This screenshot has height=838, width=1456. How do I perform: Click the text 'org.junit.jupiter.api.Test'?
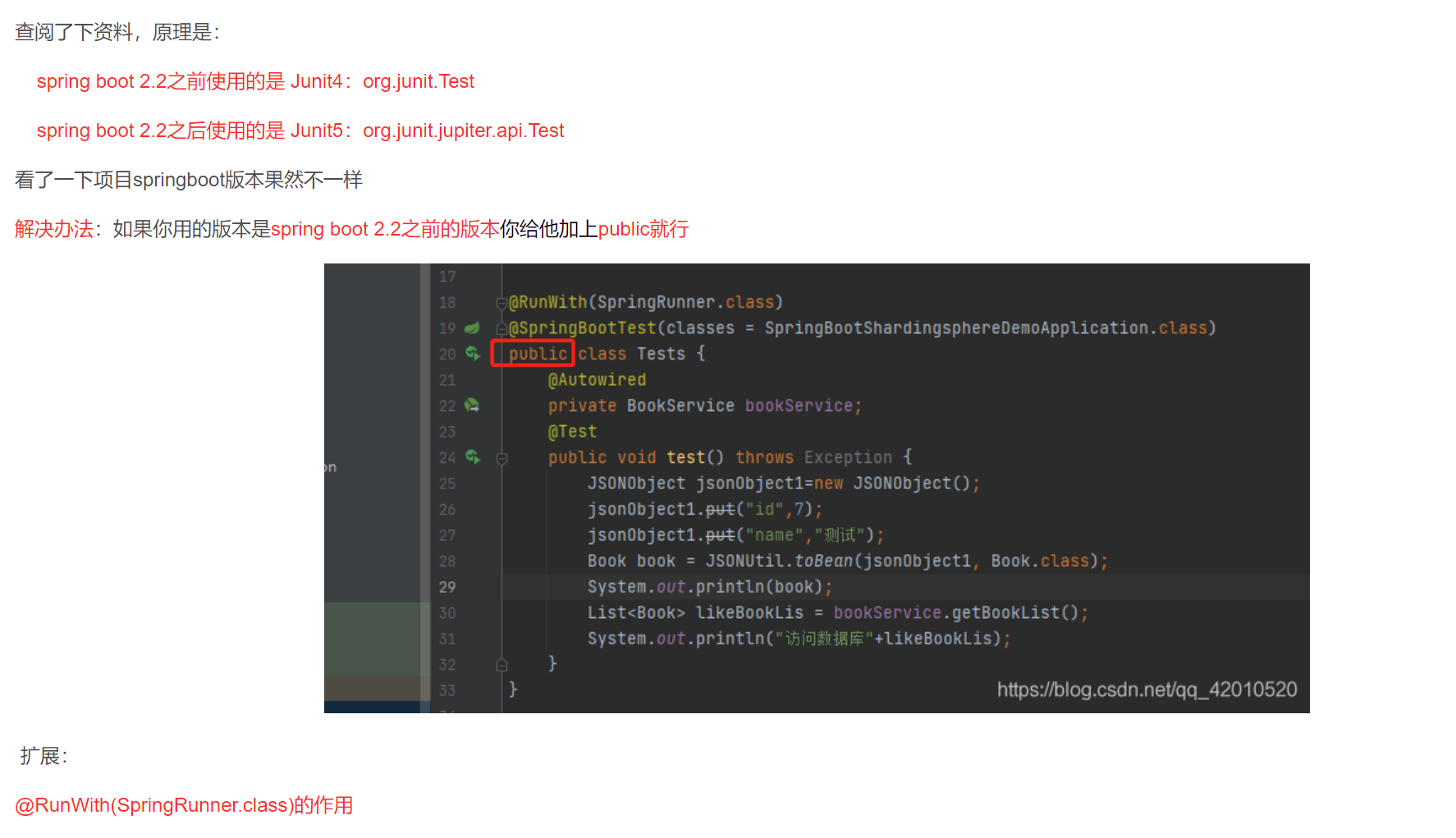tap(464, 131)
